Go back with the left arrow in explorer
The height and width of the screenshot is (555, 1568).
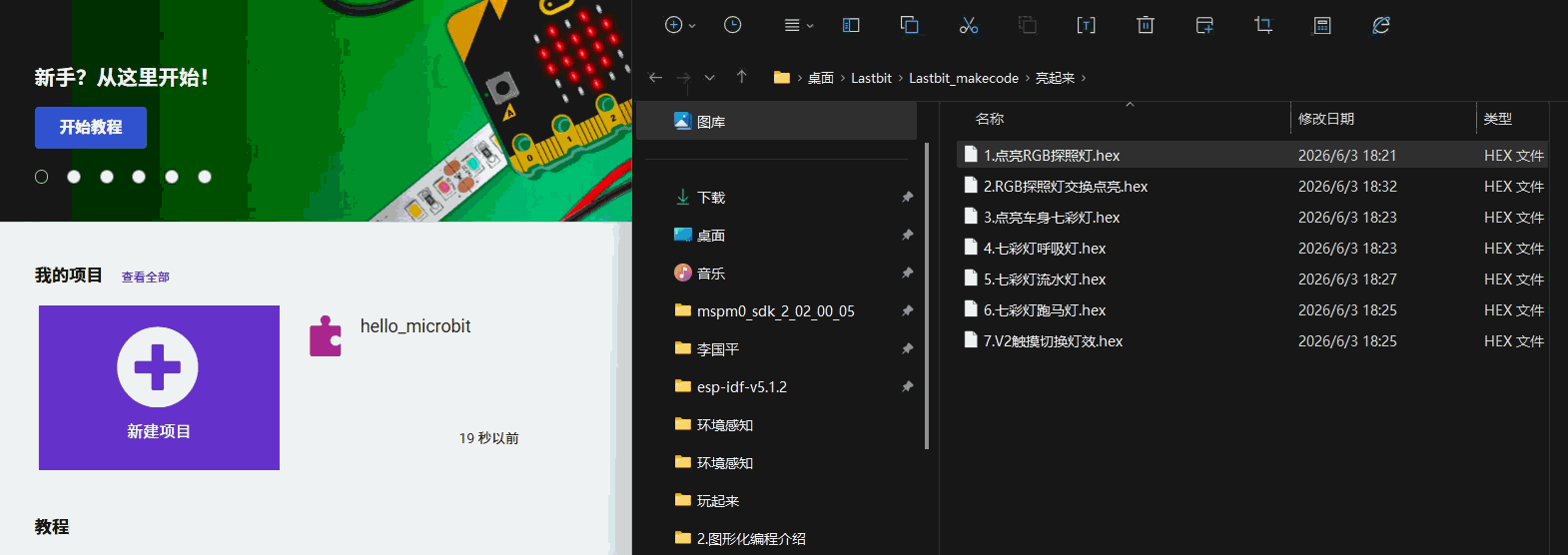pyautogui.click(x=655, y=78)
